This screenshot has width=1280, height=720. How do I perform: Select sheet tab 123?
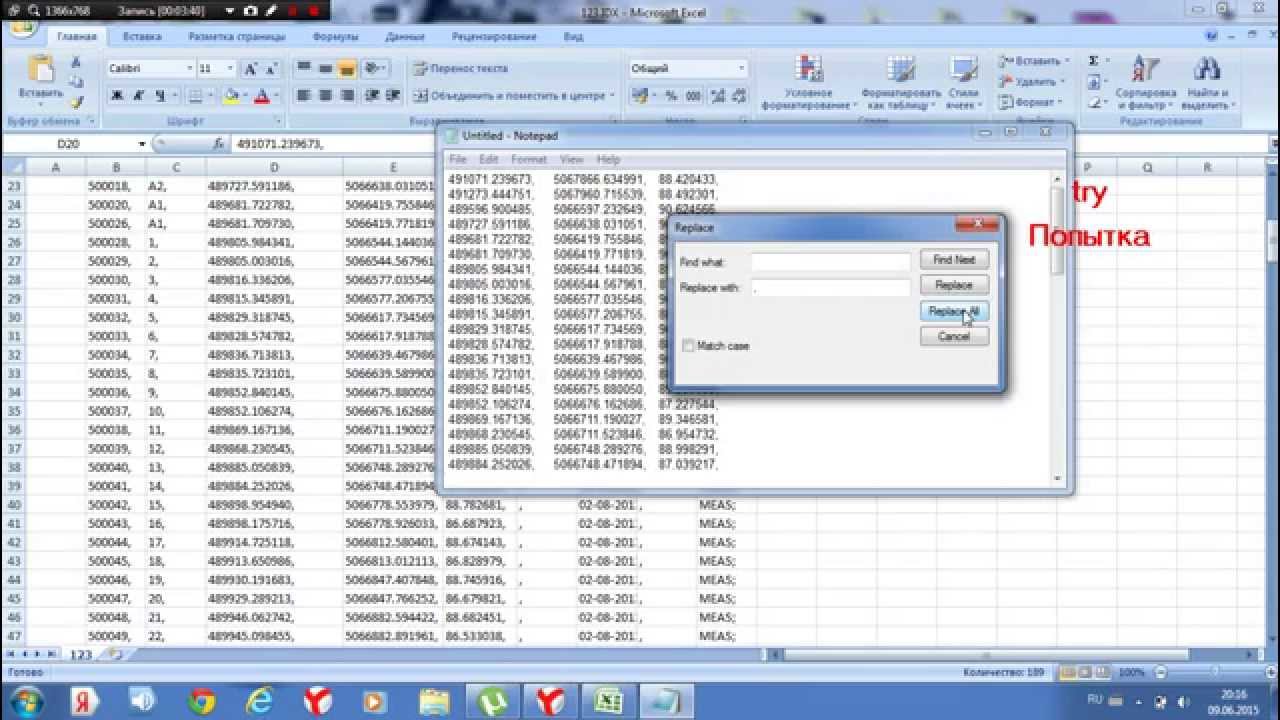[81, 655]
